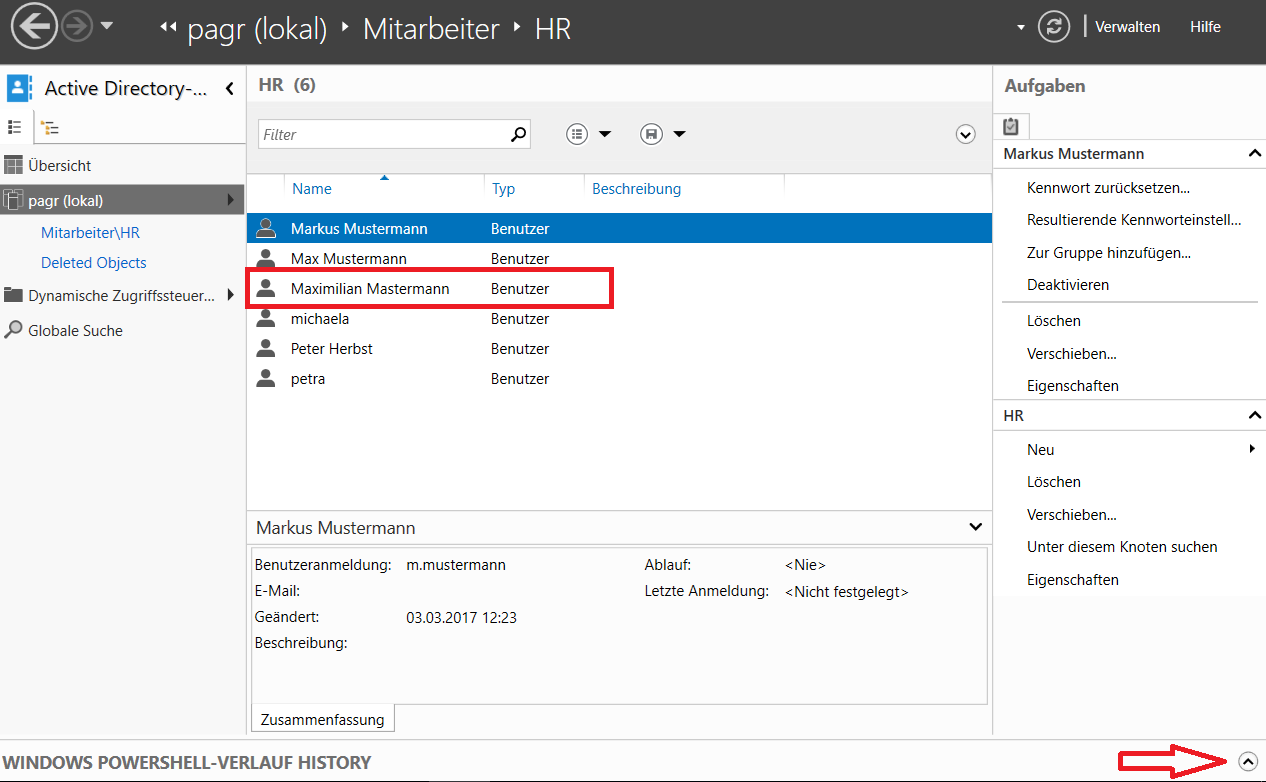Click the Dynamische Zugriffssteuerung folder icon
Viewport: 1266px width, 782px height.
pos(14,297)
